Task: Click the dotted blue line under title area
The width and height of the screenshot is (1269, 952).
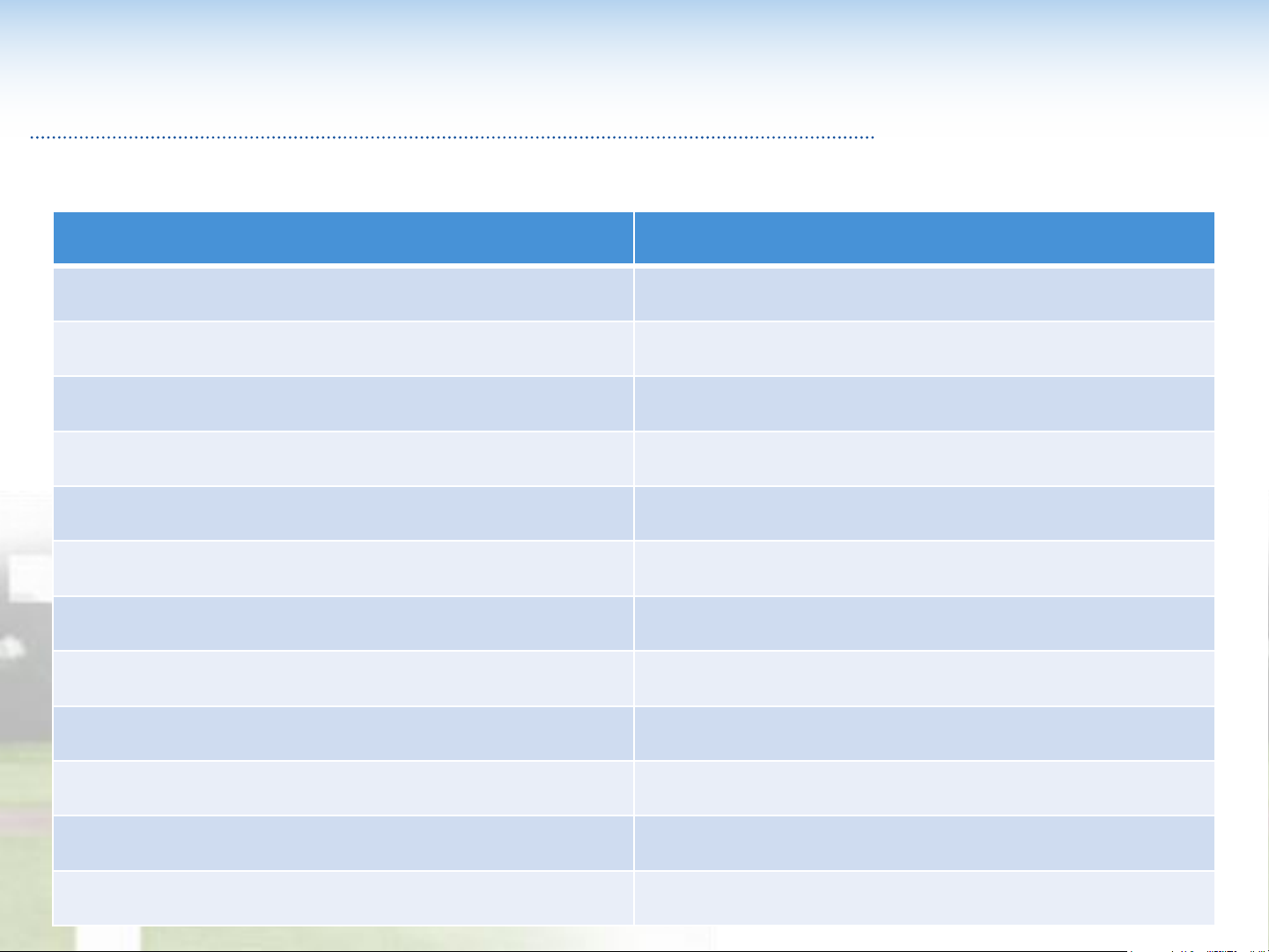Action: [x=452, y=137]
